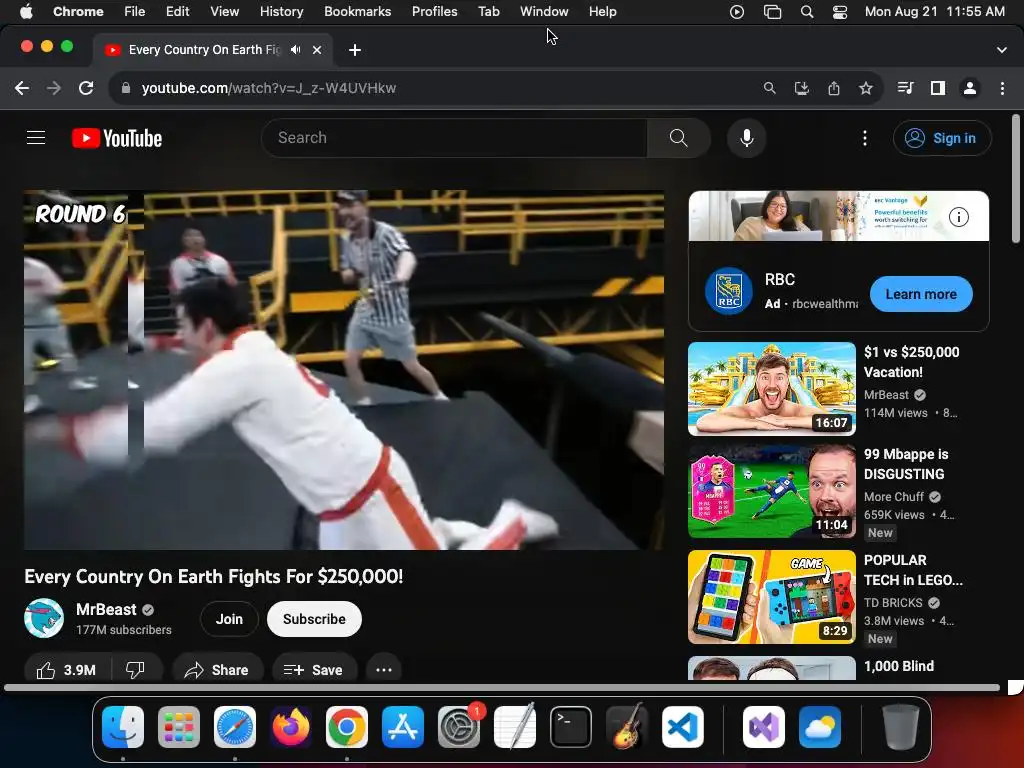
Task: Close the Every Country On Earth tab
Action: tap(317, 50)
